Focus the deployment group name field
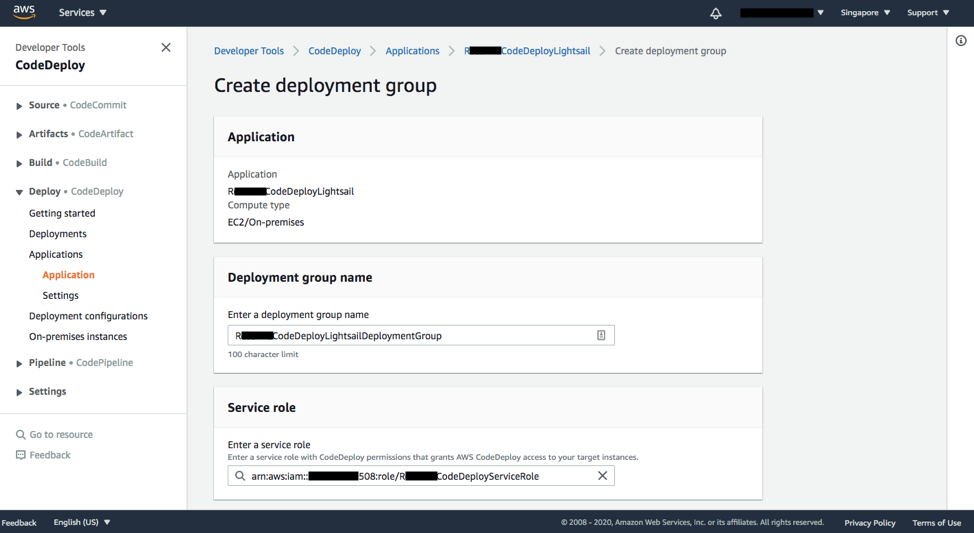The height and width of the screenshot is (533, 974). (x=421, y=335)
